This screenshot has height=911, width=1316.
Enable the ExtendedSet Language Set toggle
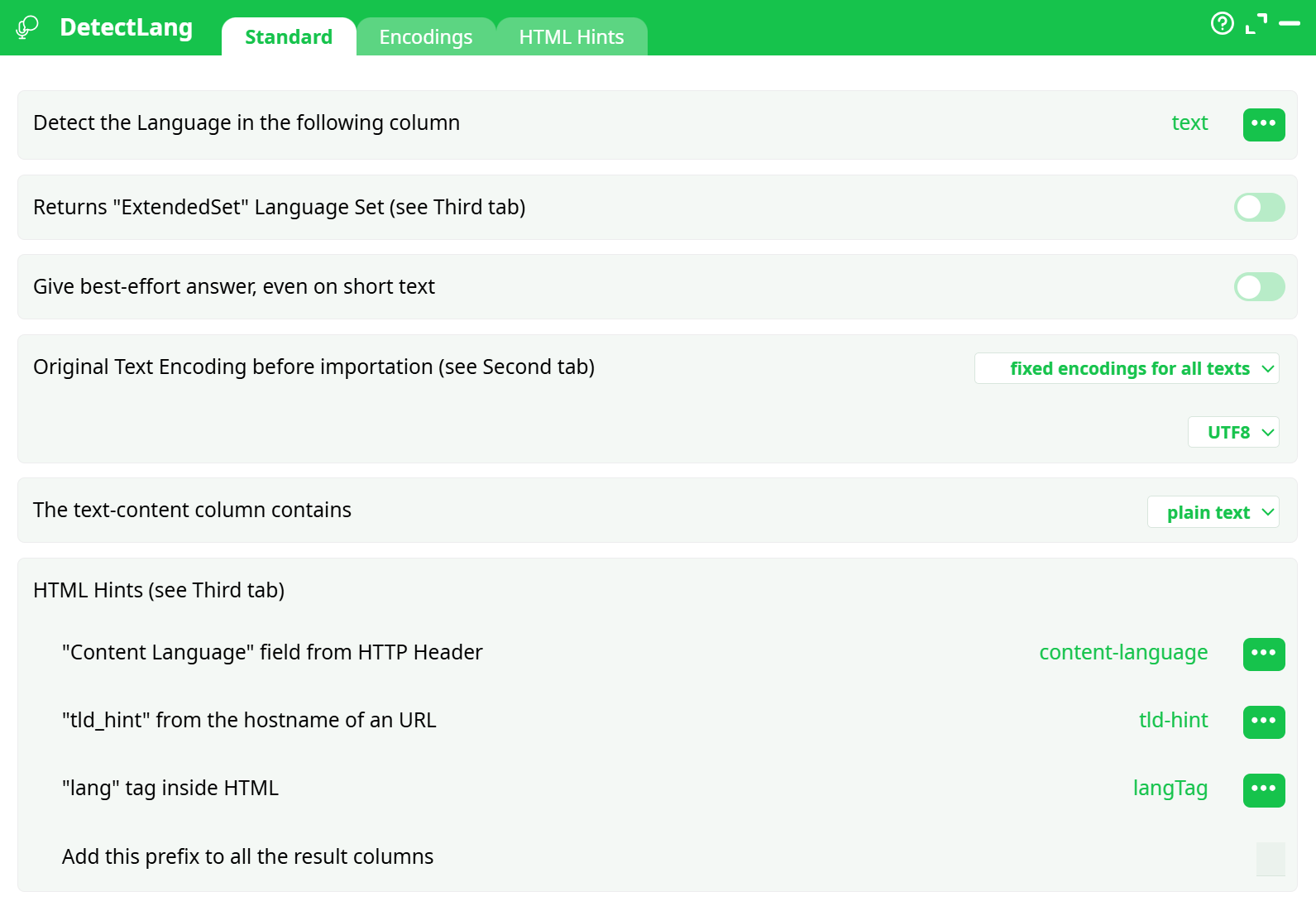coord(1259,208)
